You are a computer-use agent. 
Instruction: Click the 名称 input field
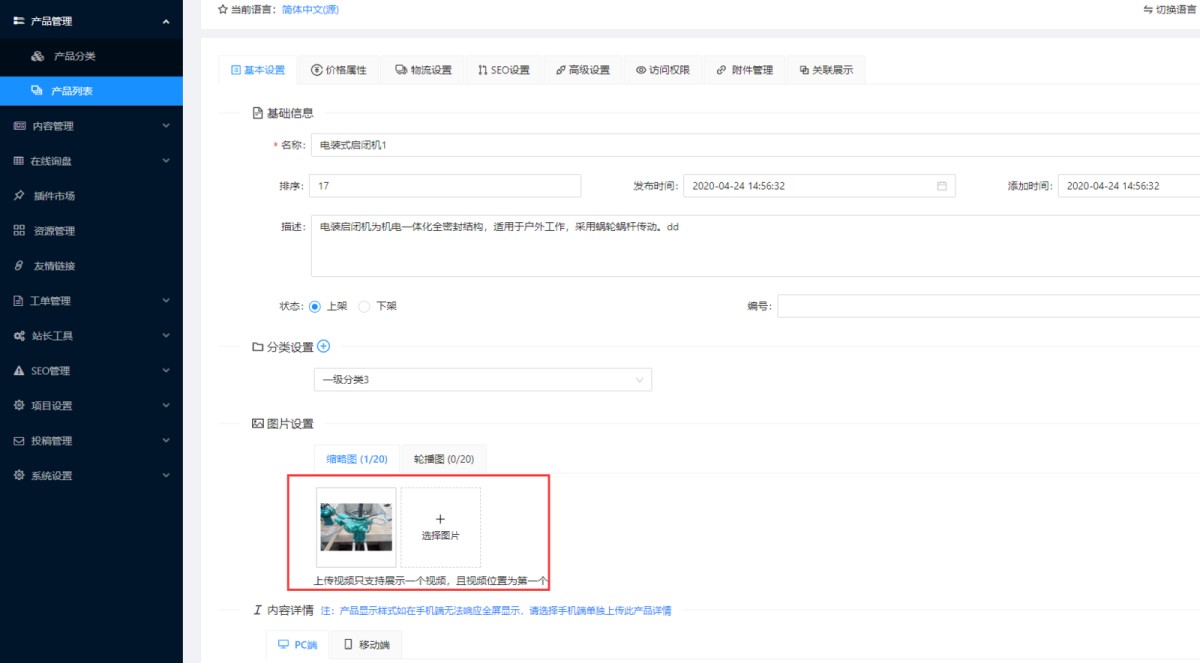[x=750, y=145]
